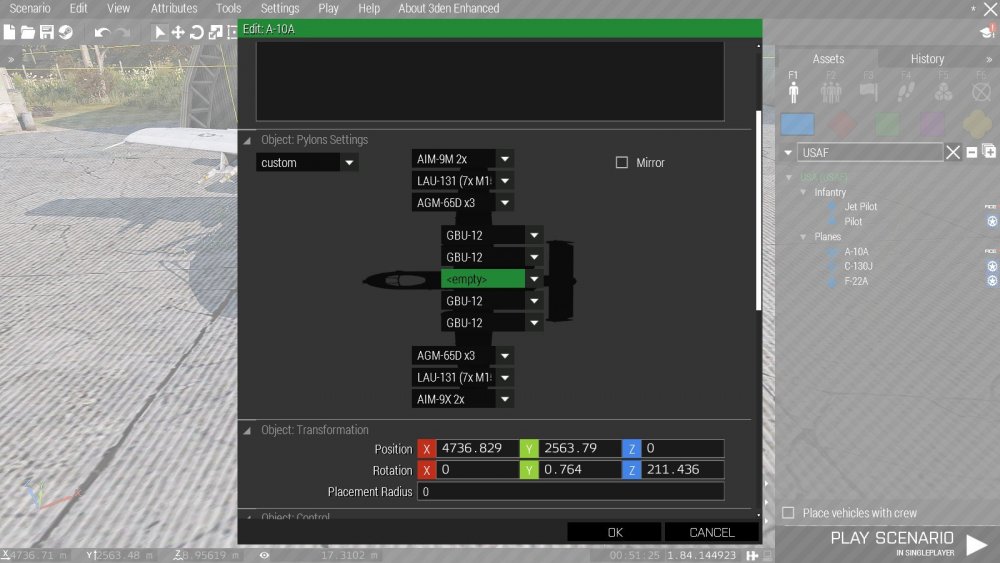1000x563 pixels.
Task: Collapse the Object: Transformation section
Action: (x=247, y=430)
